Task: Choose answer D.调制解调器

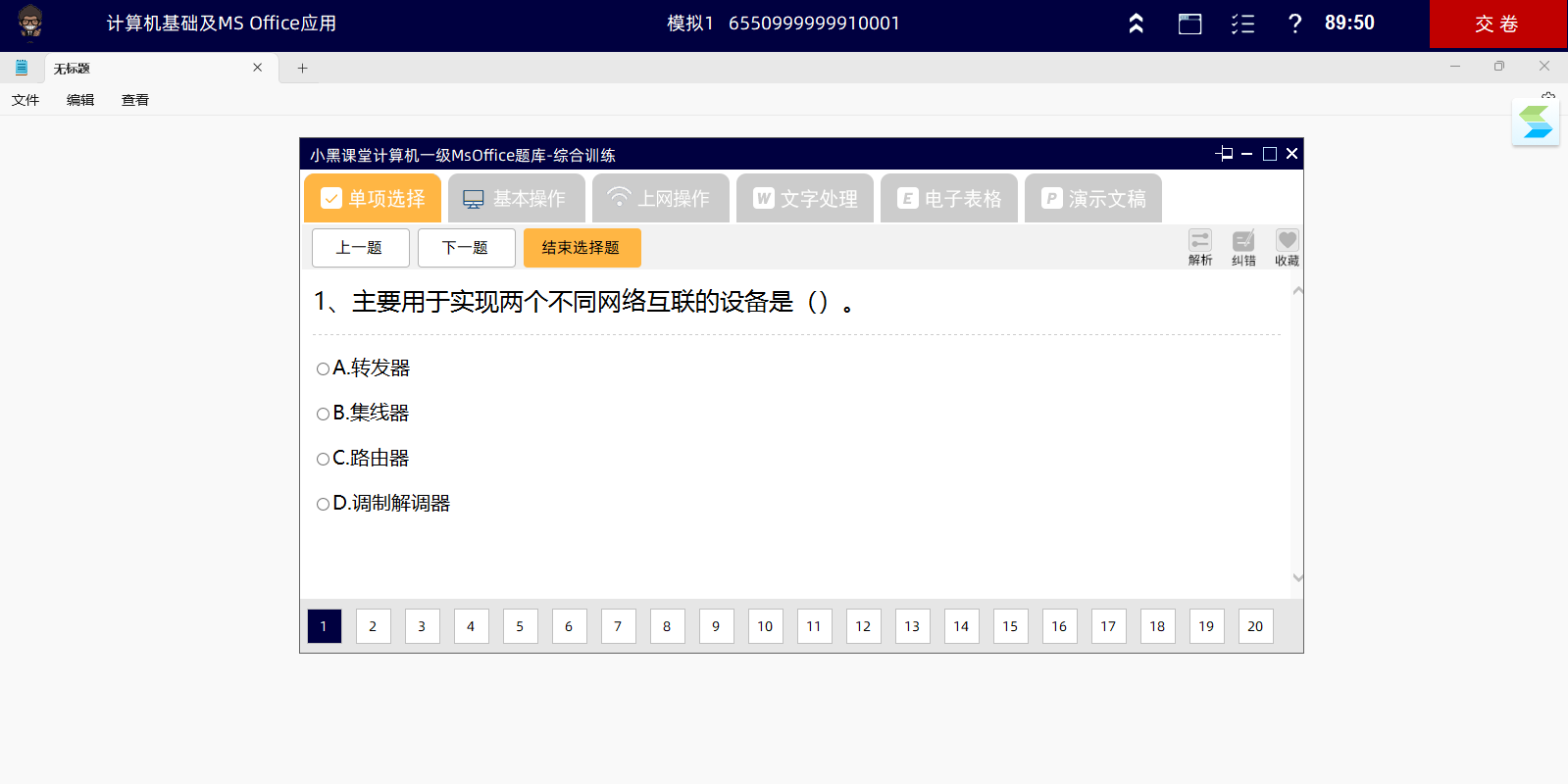Action: 323,504
